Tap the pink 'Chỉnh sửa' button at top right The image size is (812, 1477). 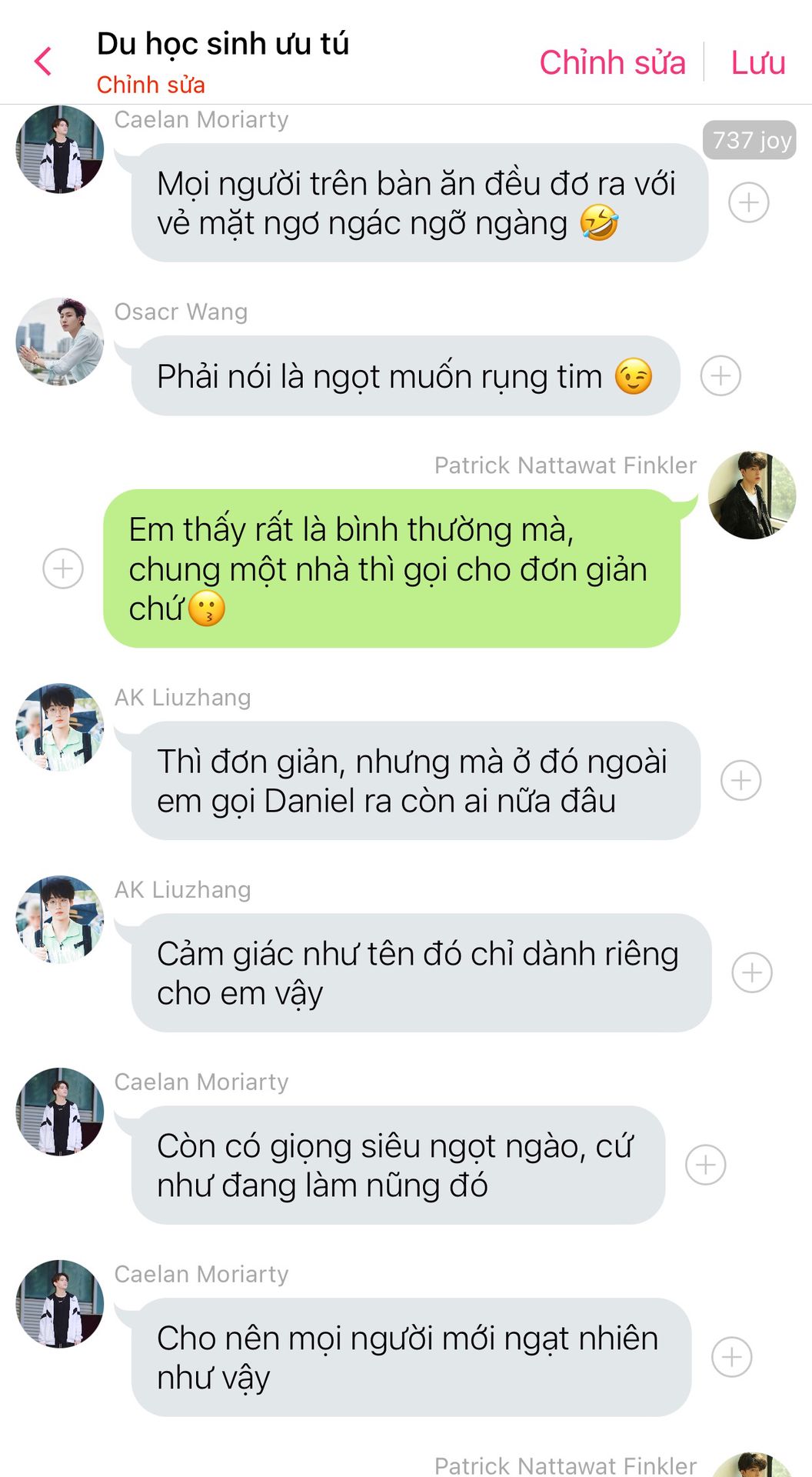tap(612, 62)
